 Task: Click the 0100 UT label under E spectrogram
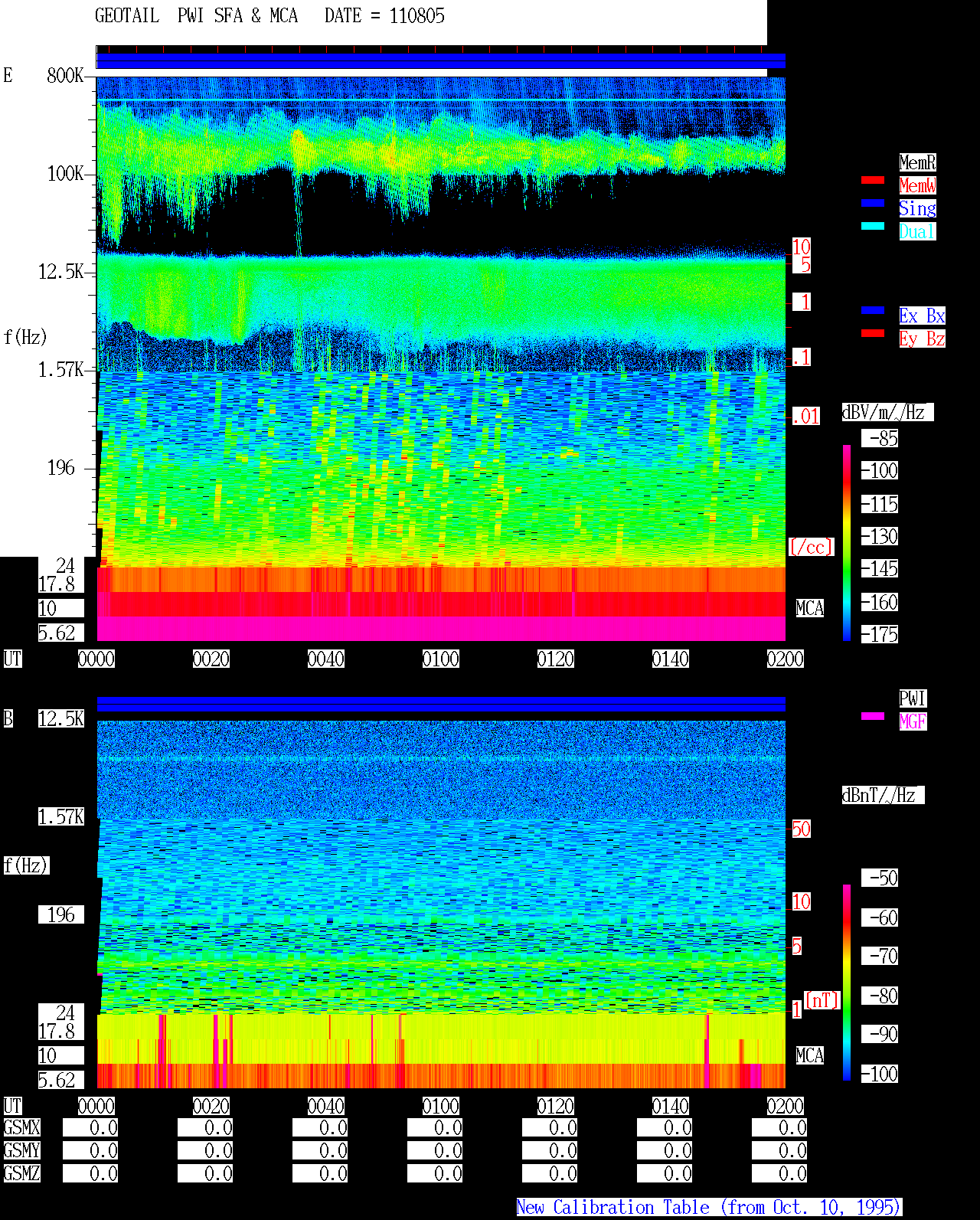(441, 659)
